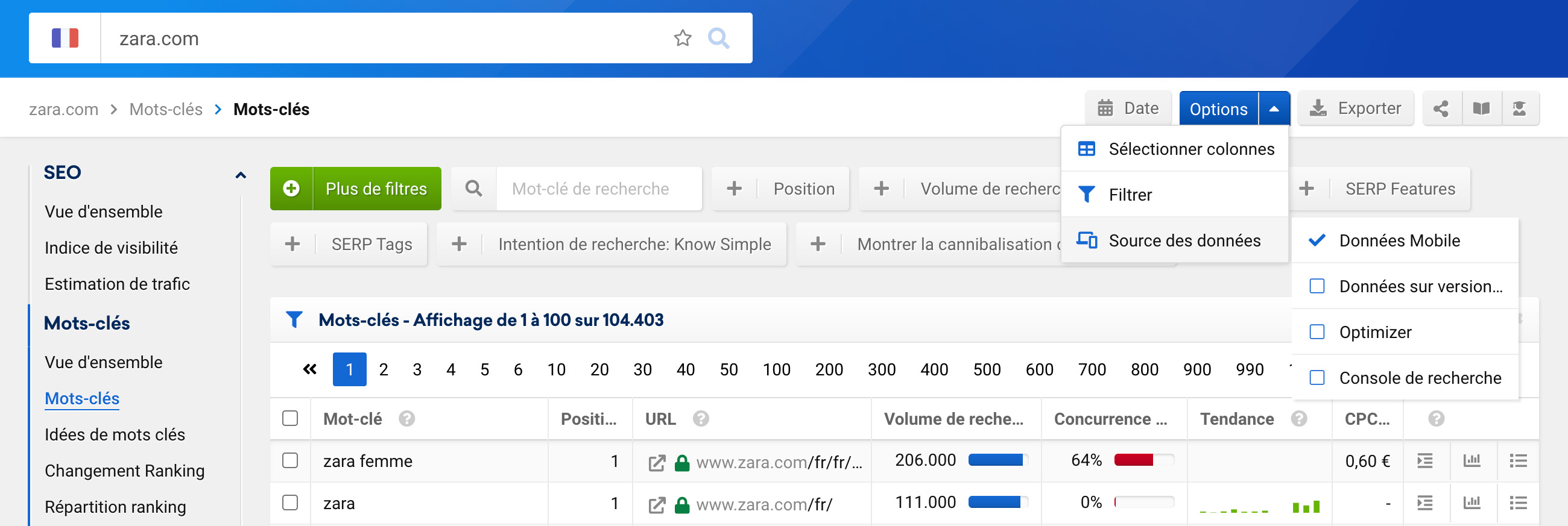Click the help icon in the last column header
Image resolution: width=1568 pixels, height=526 pixels.
coord(1436,418)
